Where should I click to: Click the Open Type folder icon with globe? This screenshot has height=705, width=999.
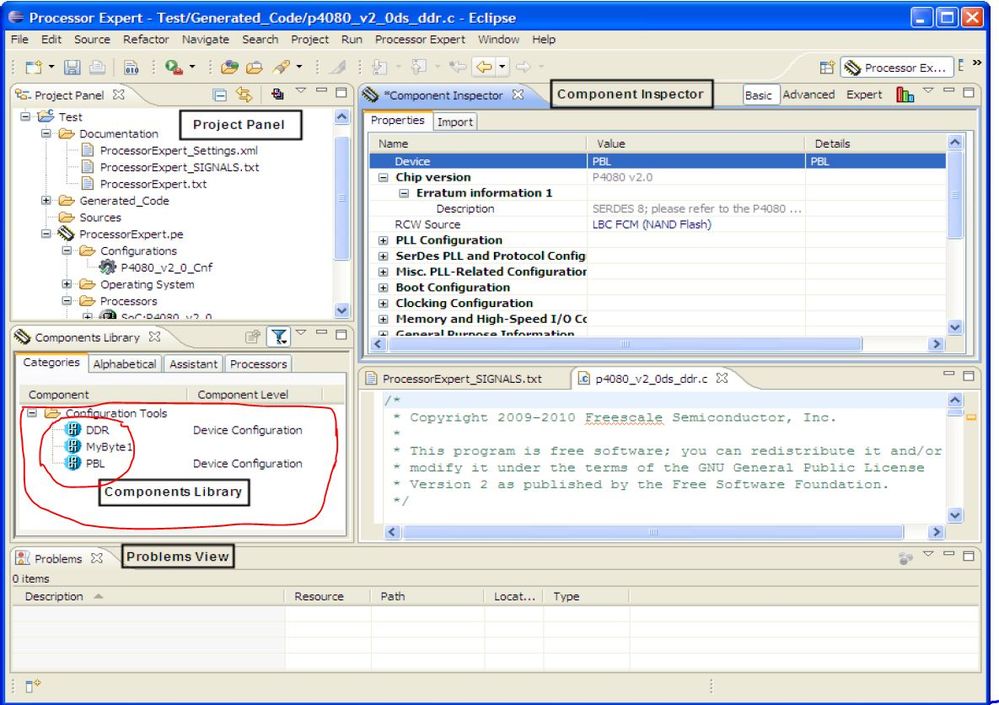[229, 67]
